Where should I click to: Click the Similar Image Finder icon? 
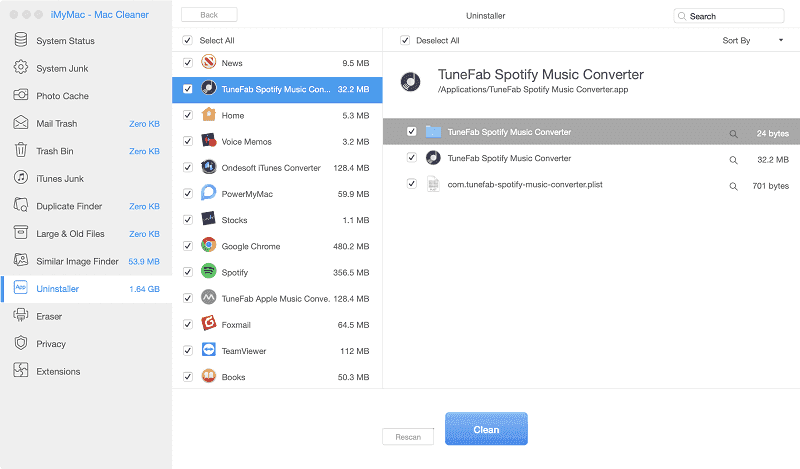20,260
